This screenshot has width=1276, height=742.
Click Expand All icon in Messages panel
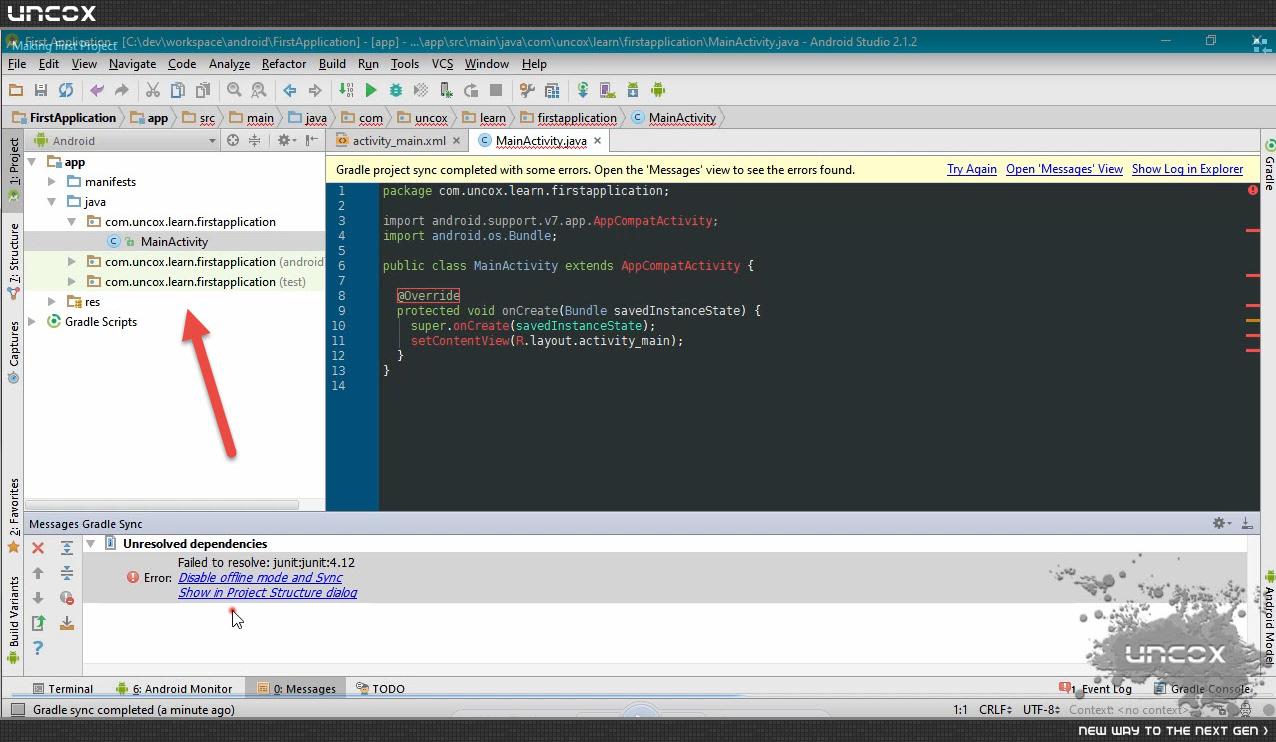pos(67,548)
